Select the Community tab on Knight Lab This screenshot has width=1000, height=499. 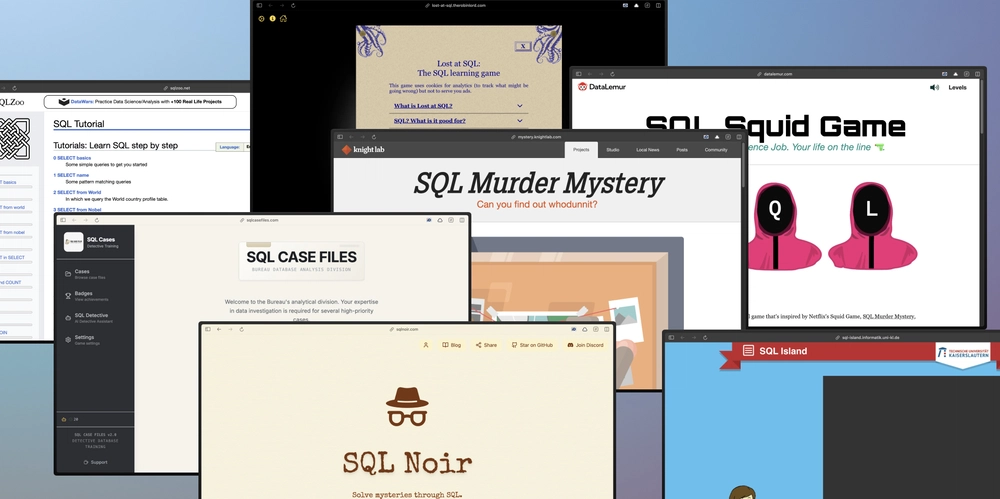[715, 150]
